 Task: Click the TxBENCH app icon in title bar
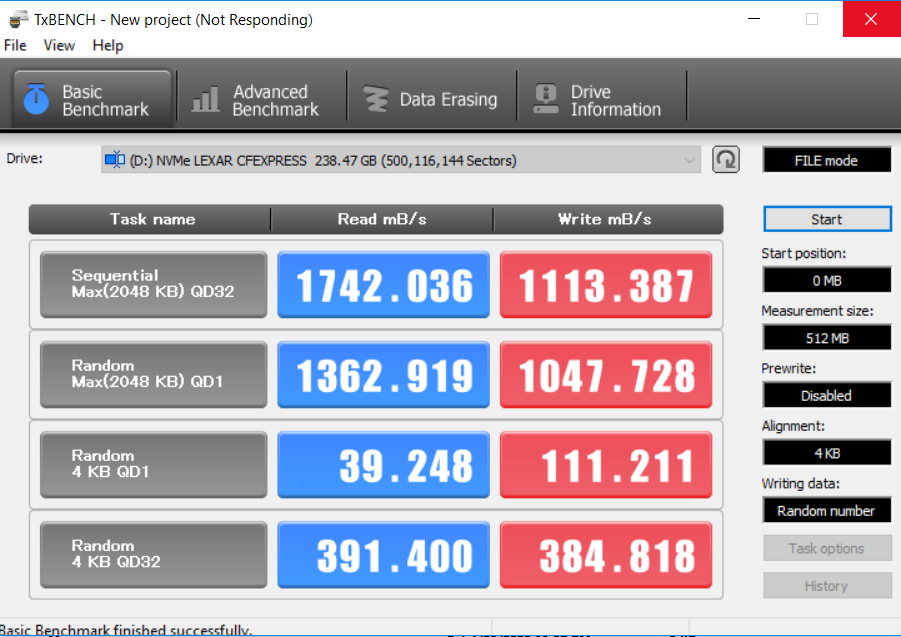[x=17, y=19]
